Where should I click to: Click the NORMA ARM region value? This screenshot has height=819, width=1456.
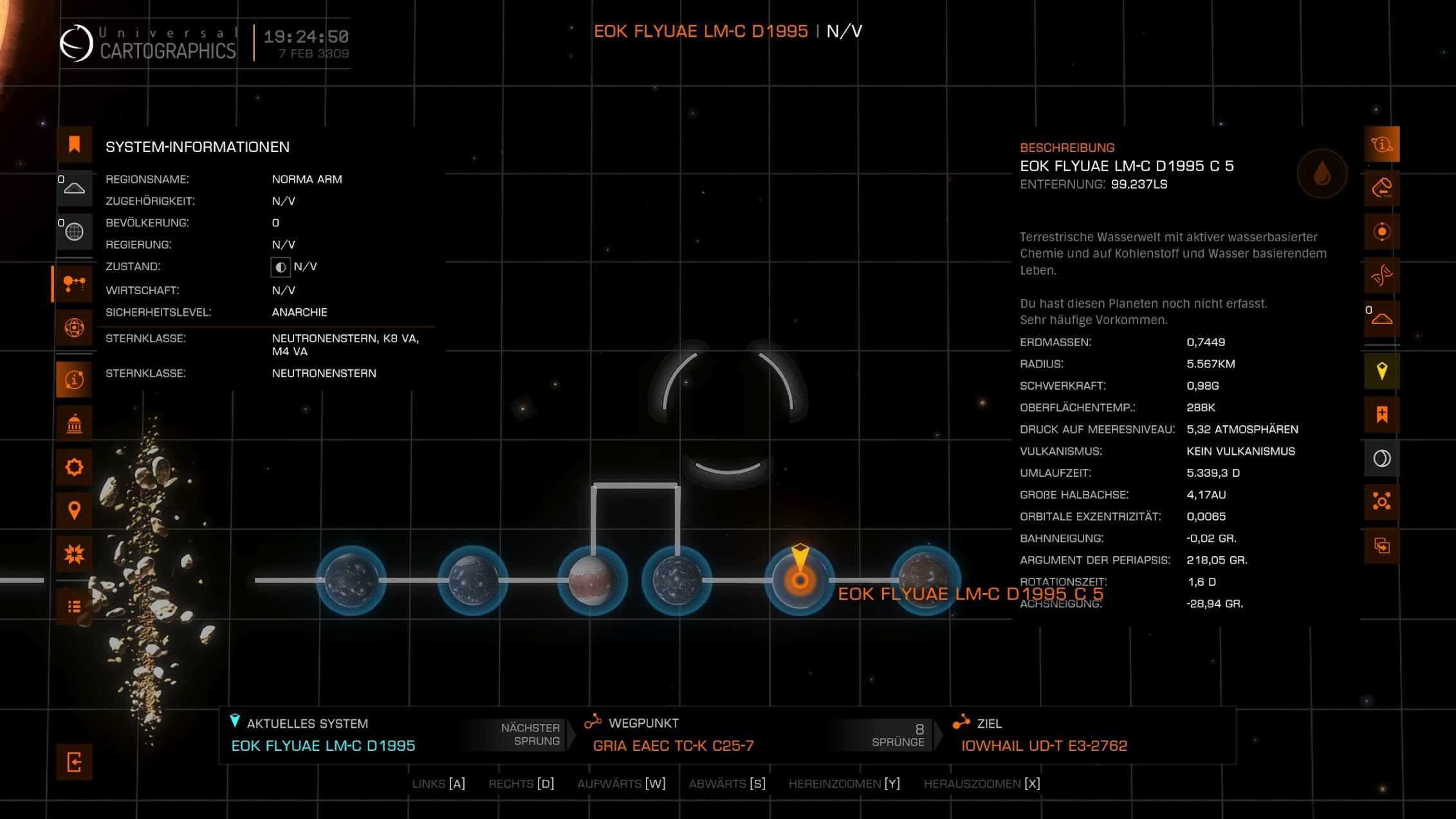pyautogui.click(x=307, y=179)
